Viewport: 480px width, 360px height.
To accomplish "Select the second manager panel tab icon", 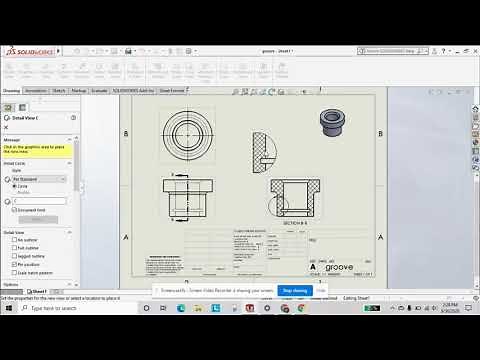I will point(22,107).
